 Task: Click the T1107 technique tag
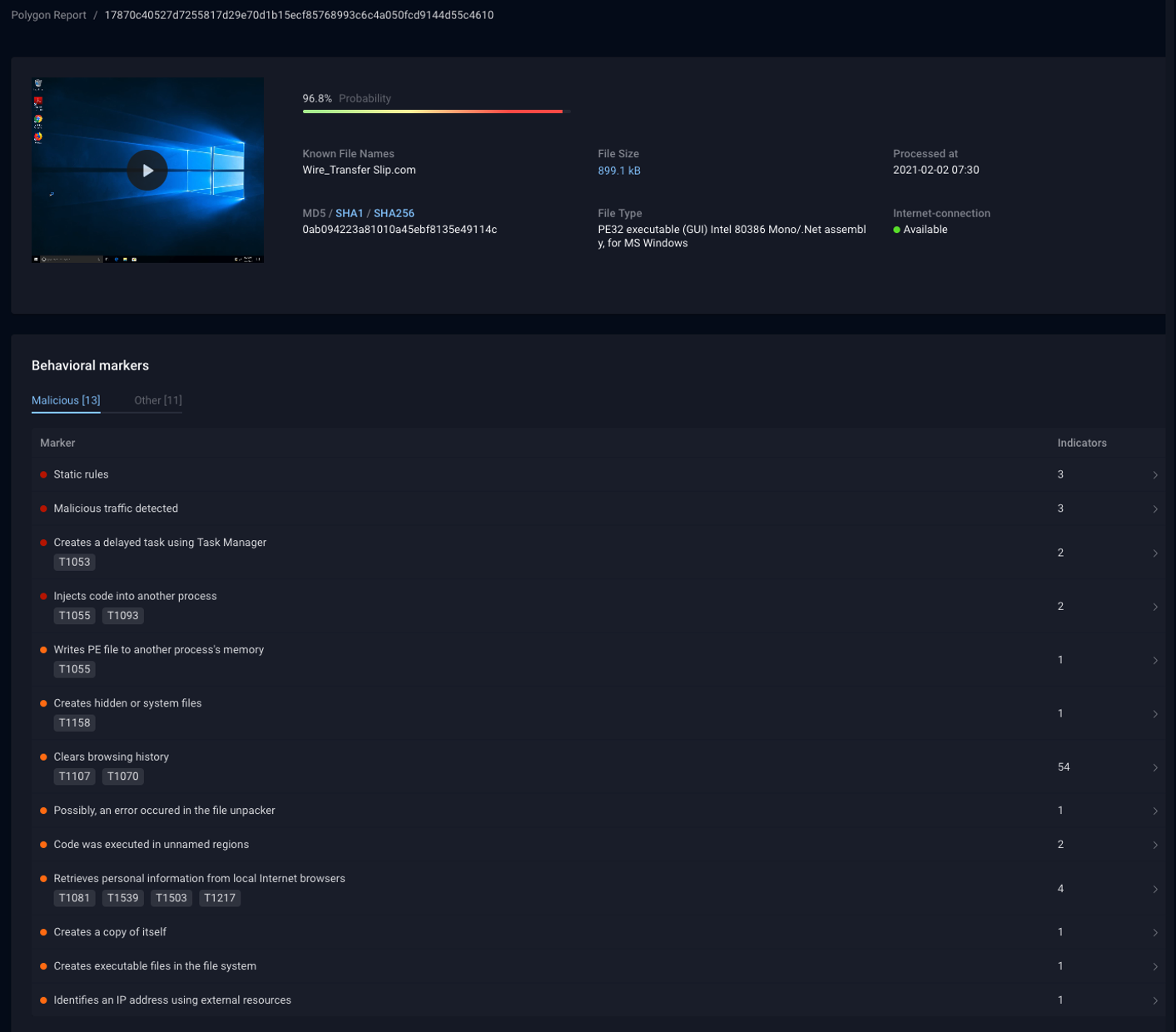point(74,776)
